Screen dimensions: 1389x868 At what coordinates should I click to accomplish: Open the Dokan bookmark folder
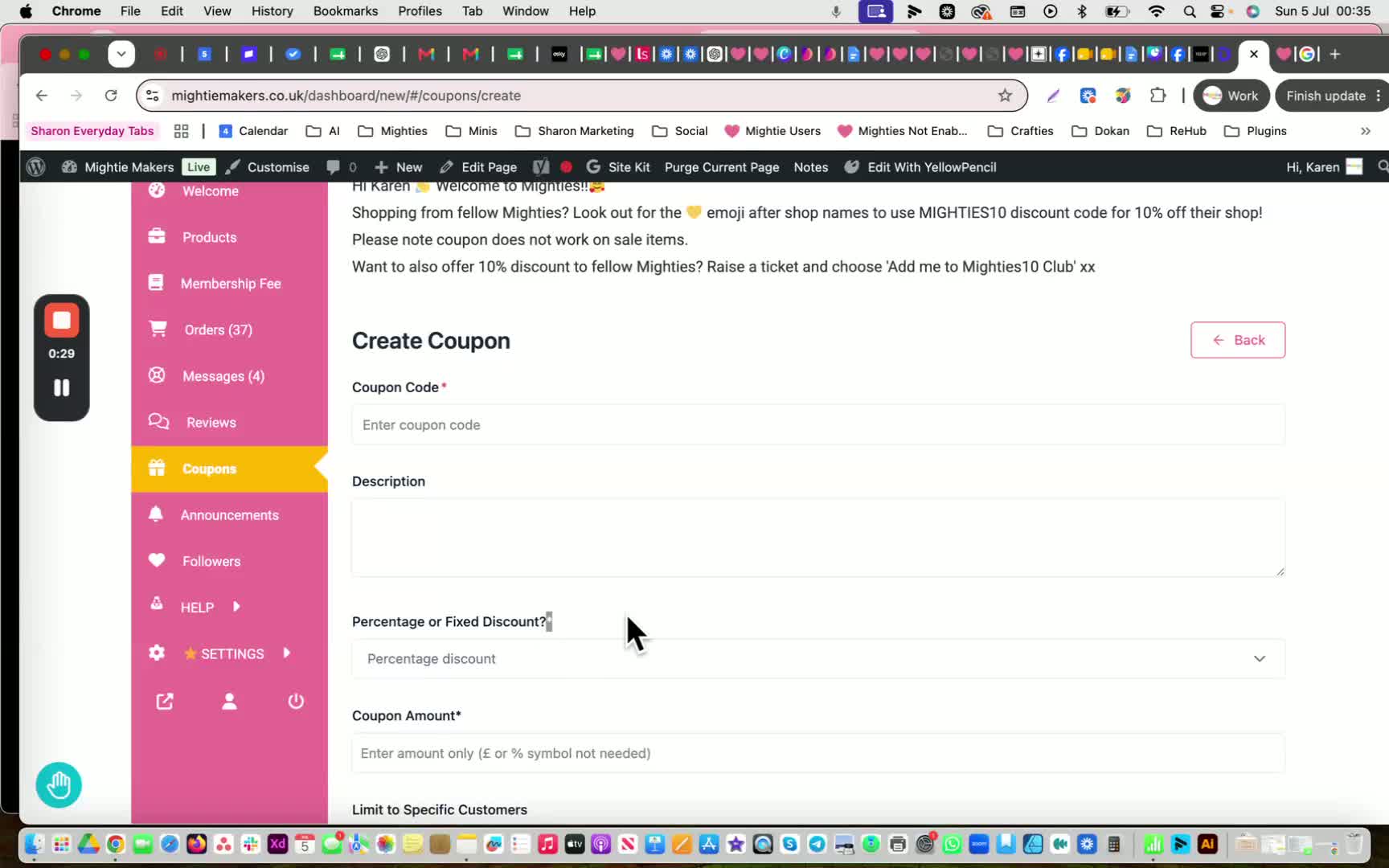pos(1100,131)
